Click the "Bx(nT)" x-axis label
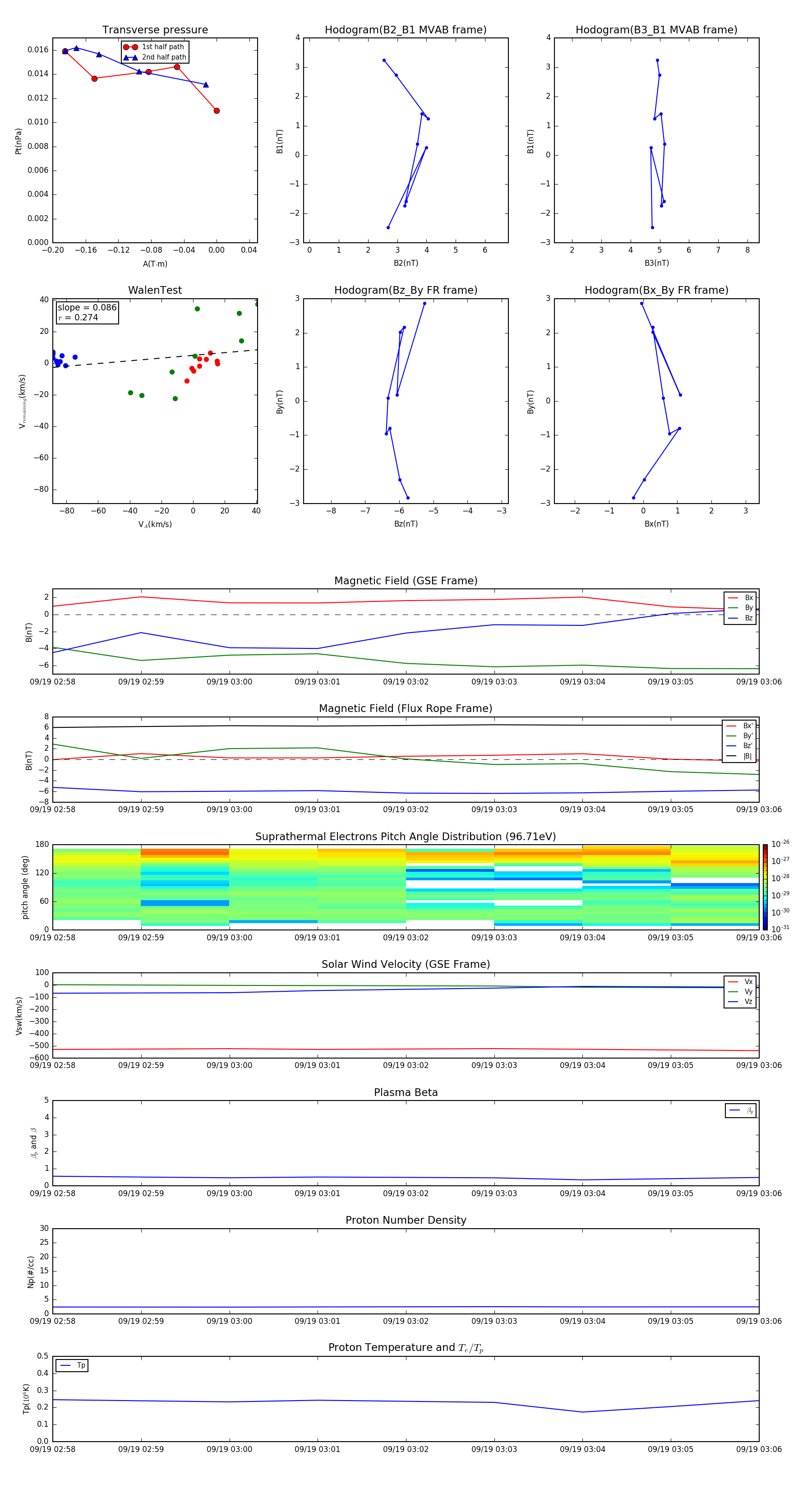This screenshot has height=1489, width=812. point(656,524)
